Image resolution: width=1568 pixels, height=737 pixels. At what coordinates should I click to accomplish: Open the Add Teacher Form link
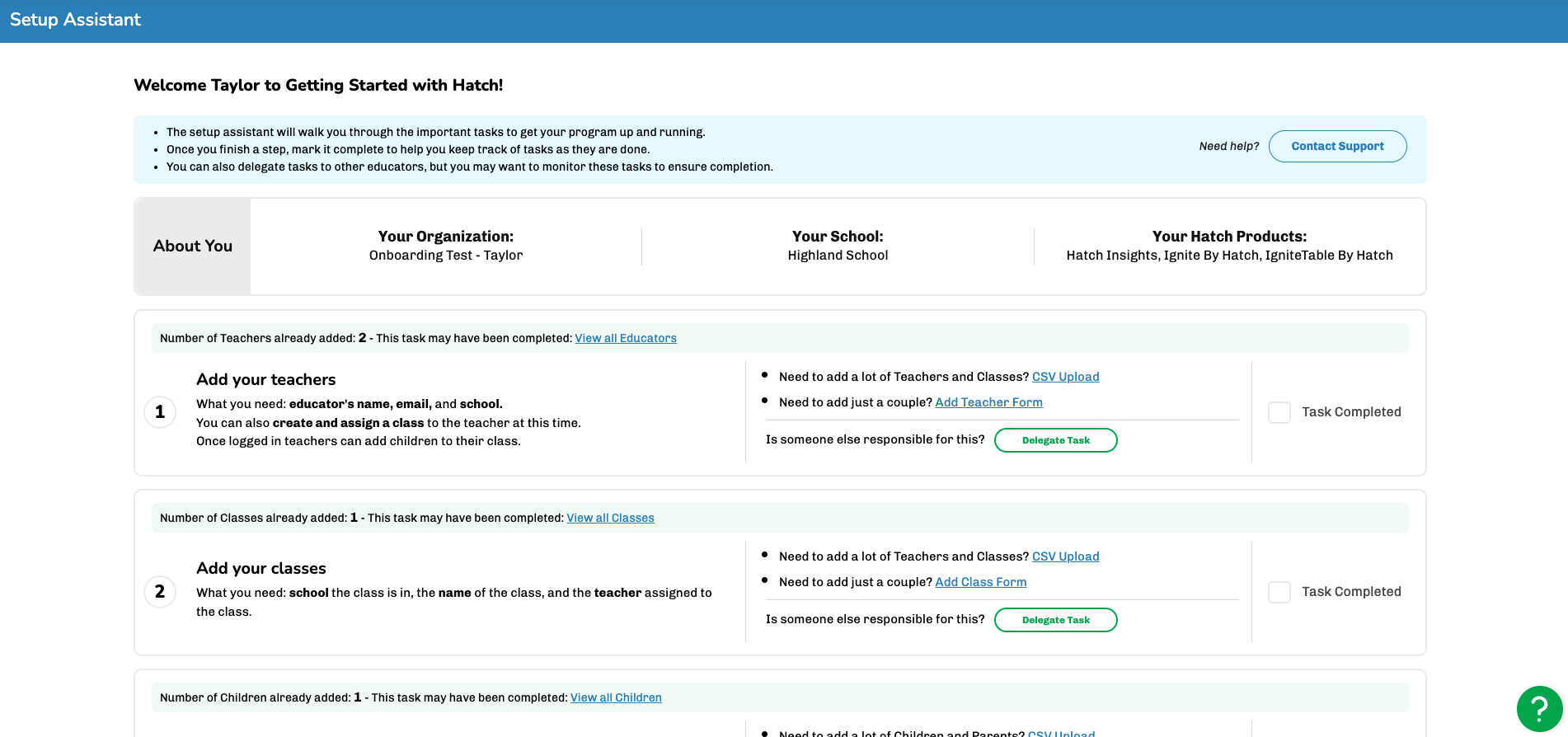[x=988, y=402]
